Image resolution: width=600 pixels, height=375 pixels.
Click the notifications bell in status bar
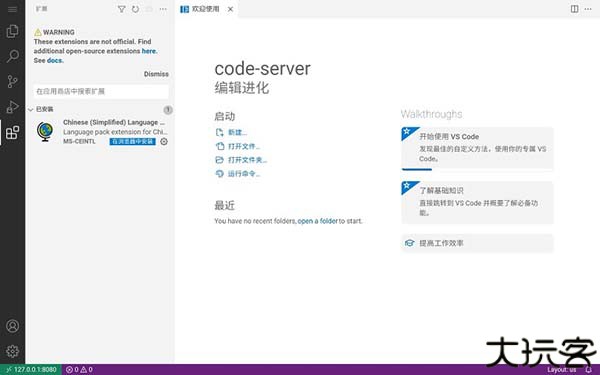(x=589, y=370)
